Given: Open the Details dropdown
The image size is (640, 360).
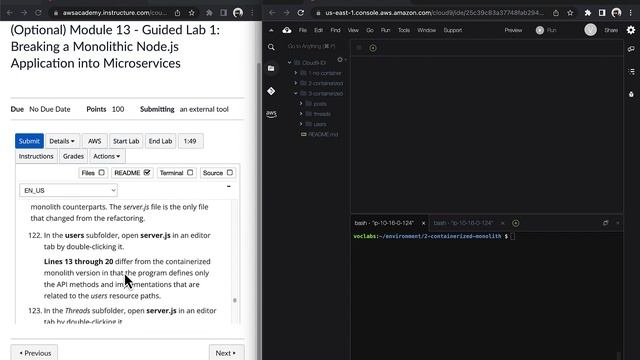Looking at the screenshot, I should tap(62, 141).
